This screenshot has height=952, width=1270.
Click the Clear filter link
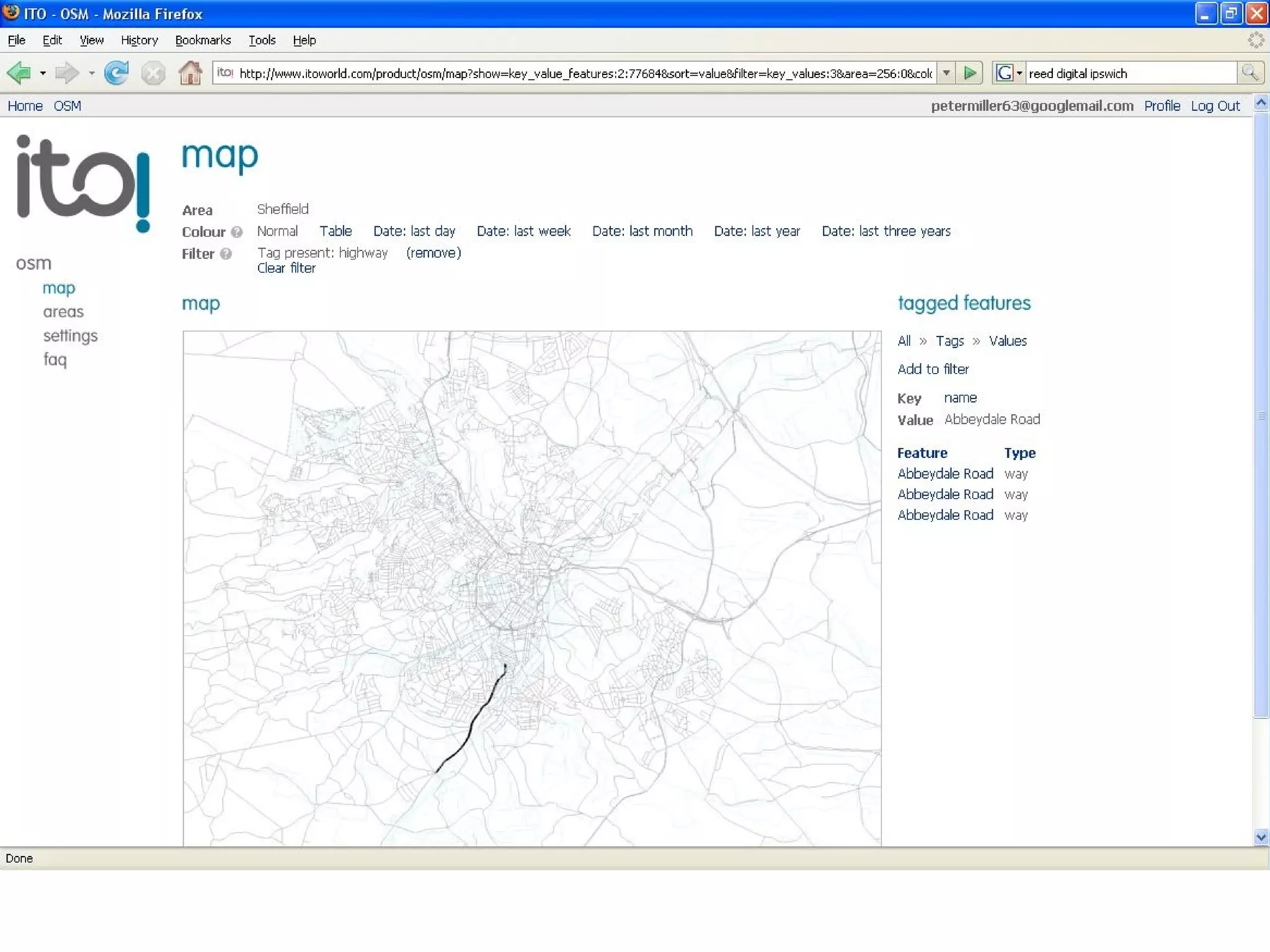point(286,268)
